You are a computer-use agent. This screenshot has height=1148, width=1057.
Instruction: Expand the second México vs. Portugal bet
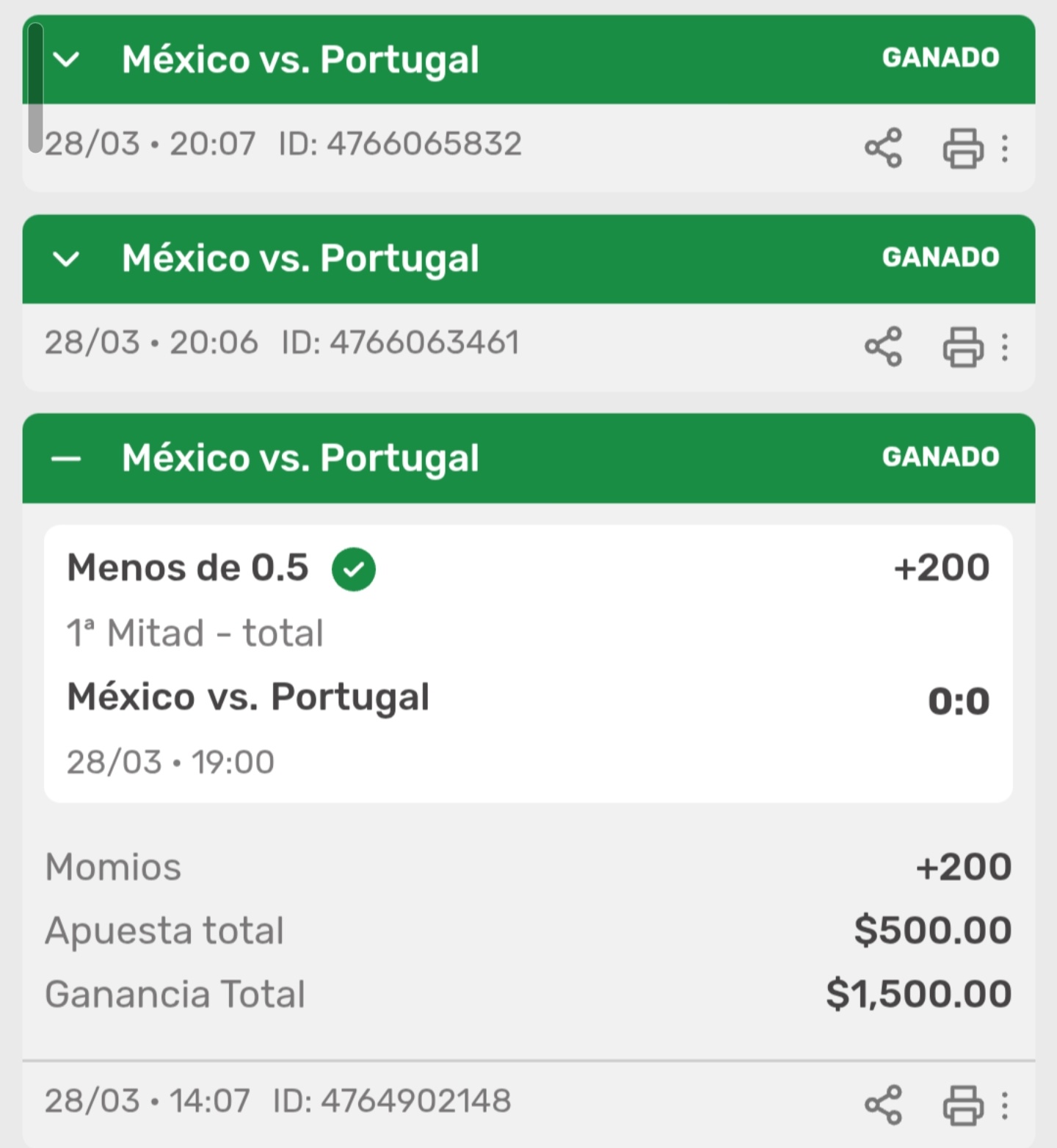[67, 258]
